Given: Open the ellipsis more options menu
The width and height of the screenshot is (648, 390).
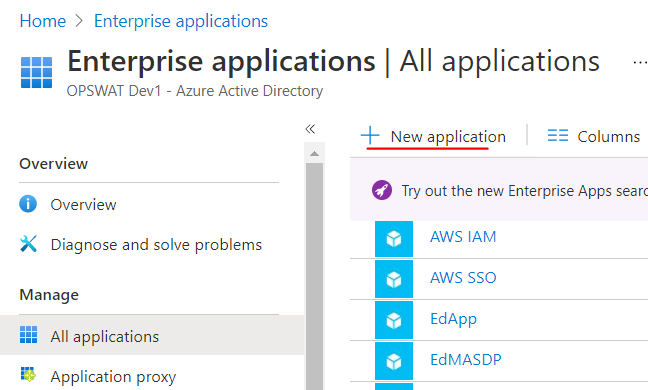Looking at the screenshot, I should pos(640,63).
